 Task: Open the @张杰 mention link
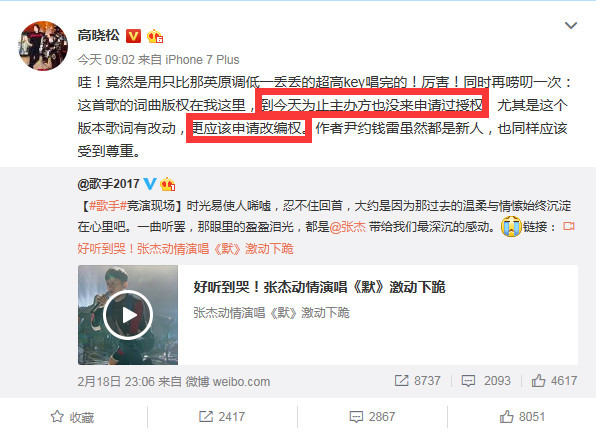point(347,227)
